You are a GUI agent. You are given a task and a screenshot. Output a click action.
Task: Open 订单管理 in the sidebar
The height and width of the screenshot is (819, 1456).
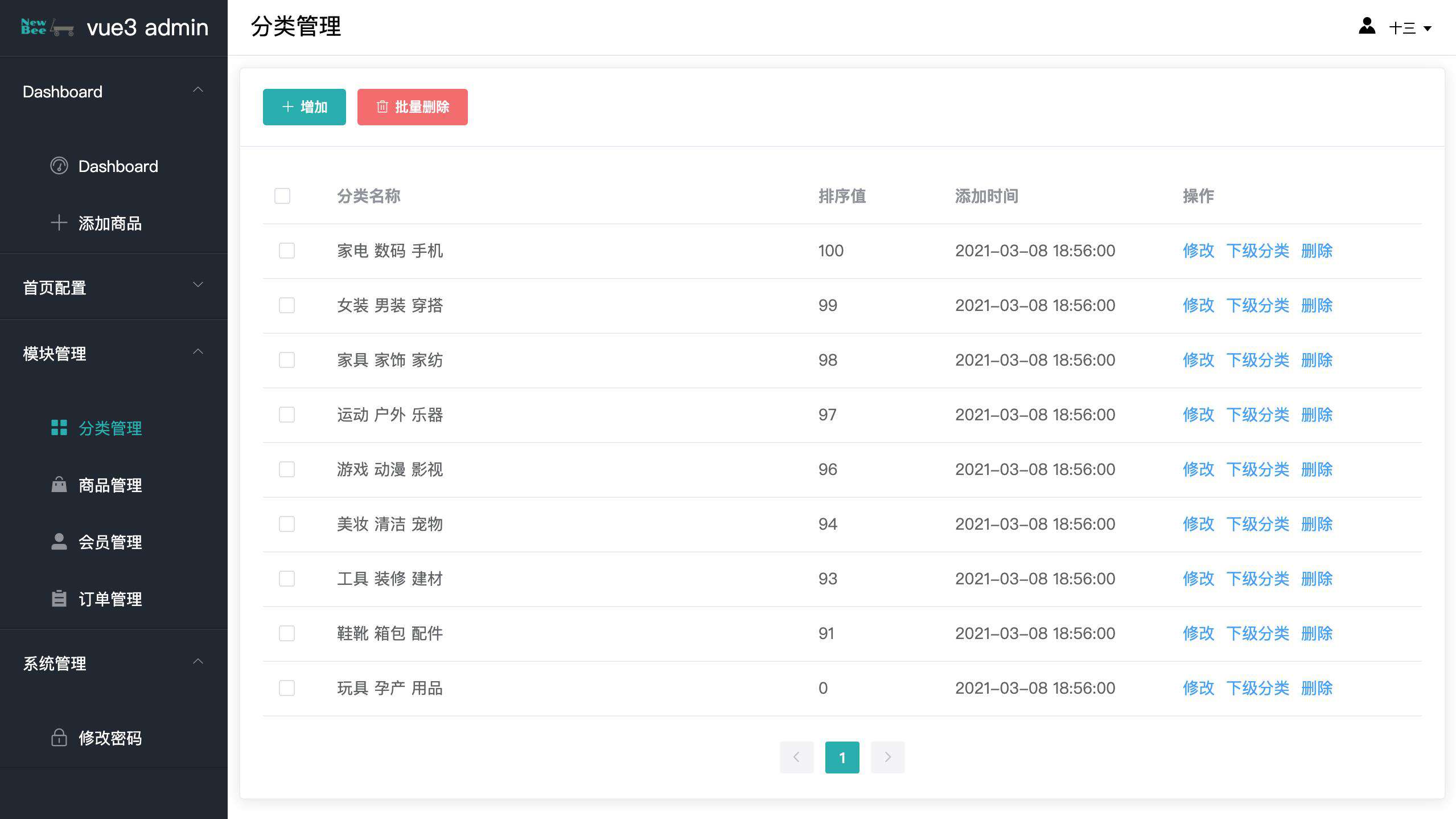coord(114,599)
